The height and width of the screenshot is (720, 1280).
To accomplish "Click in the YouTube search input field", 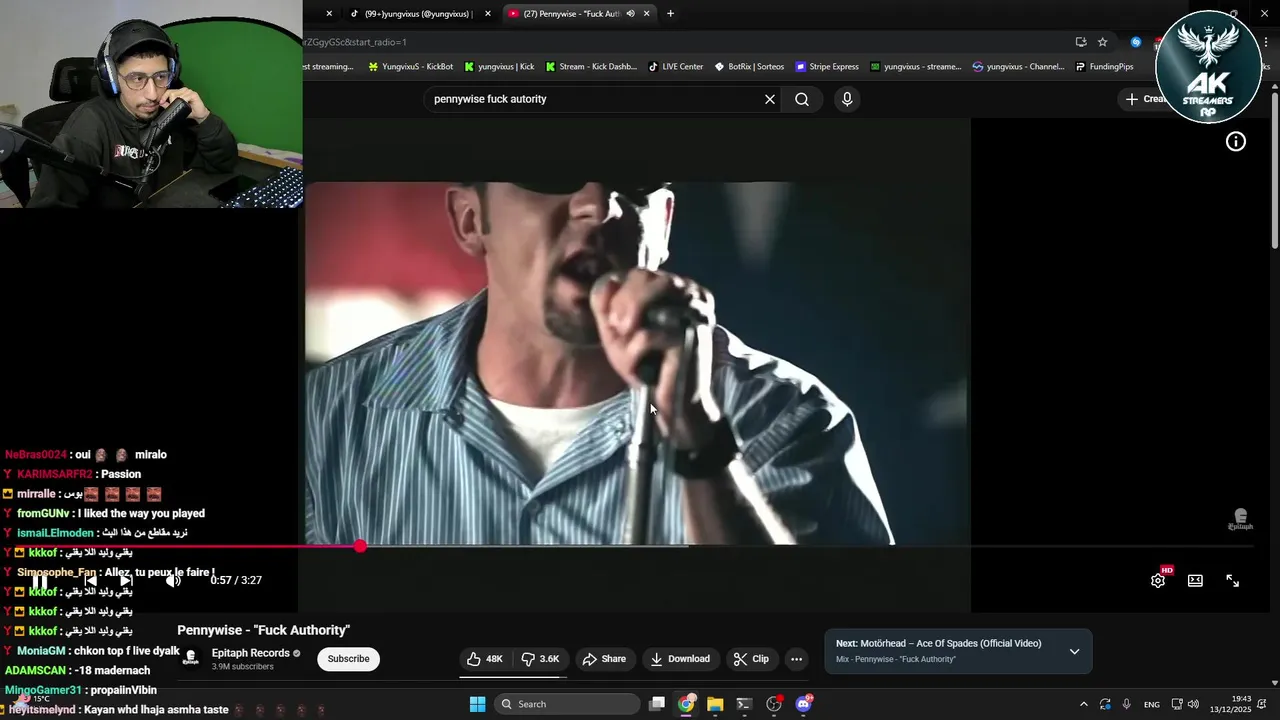I will [x=595, y=99].
